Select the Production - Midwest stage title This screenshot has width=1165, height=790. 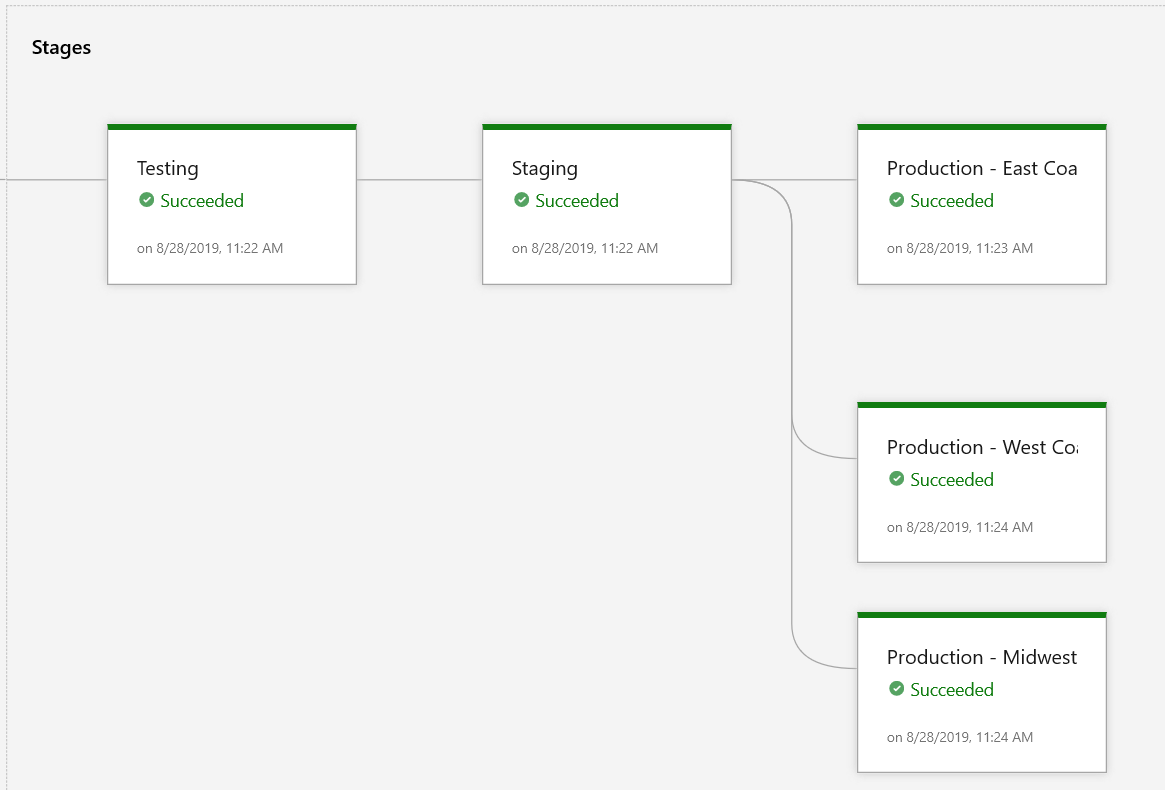[x=982, y=657]
